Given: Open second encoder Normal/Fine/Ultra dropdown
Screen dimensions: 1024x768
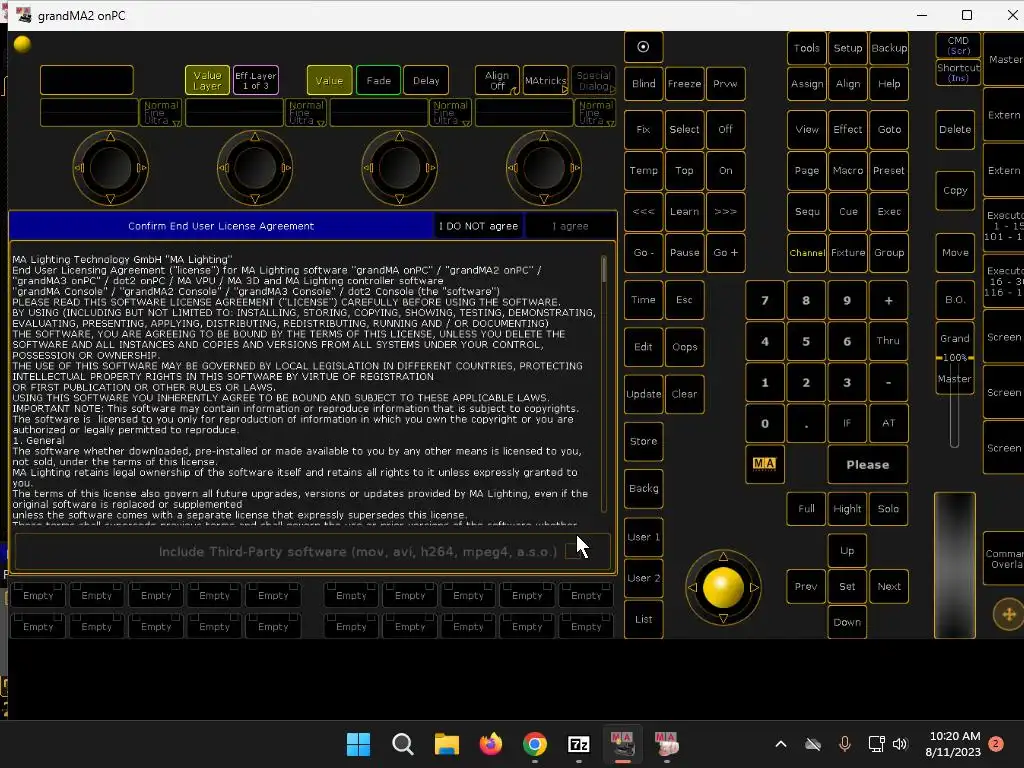Looking at the screenshot, I should [x=306, y=112].
